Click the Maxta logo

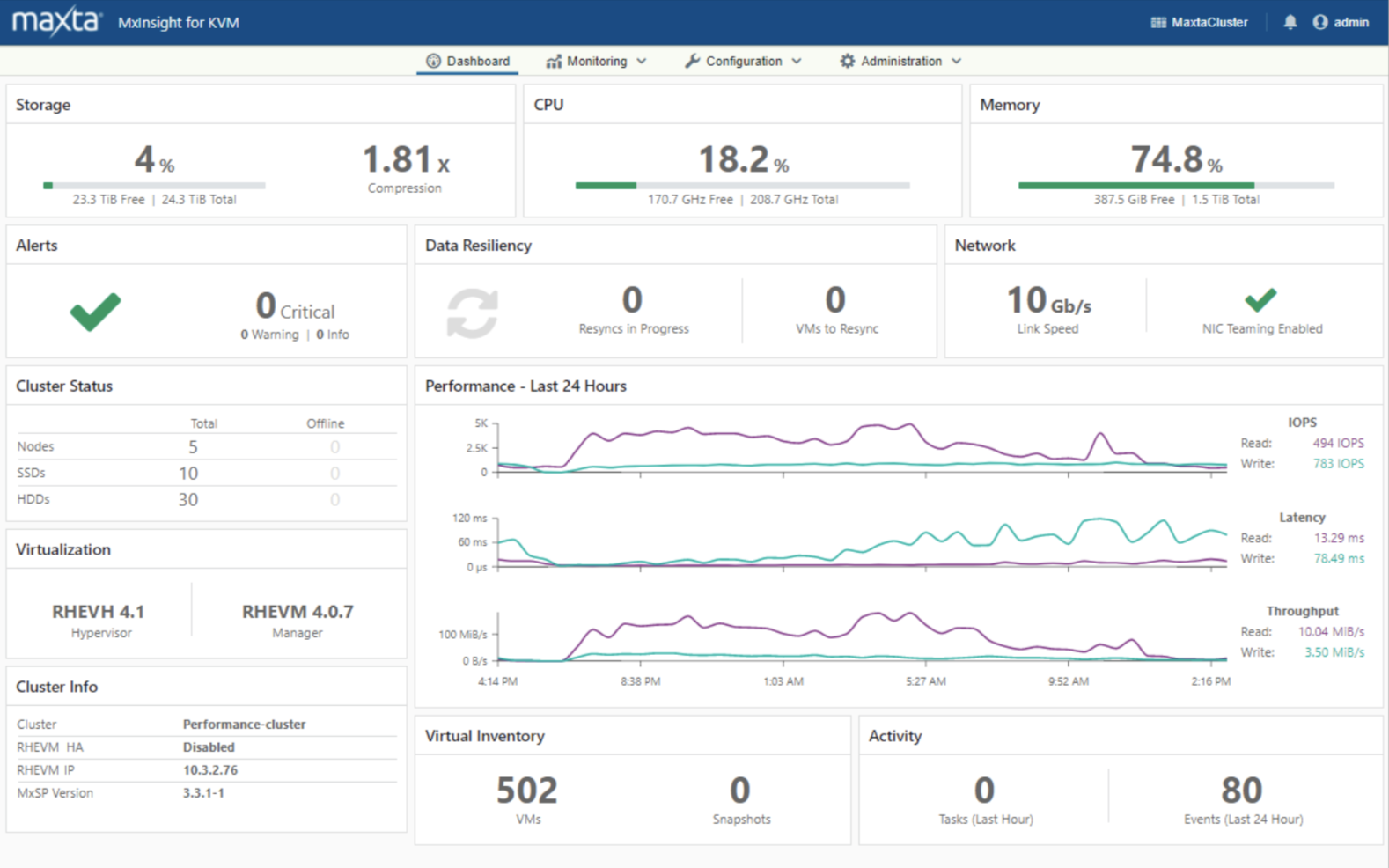(x=56, y=21)
